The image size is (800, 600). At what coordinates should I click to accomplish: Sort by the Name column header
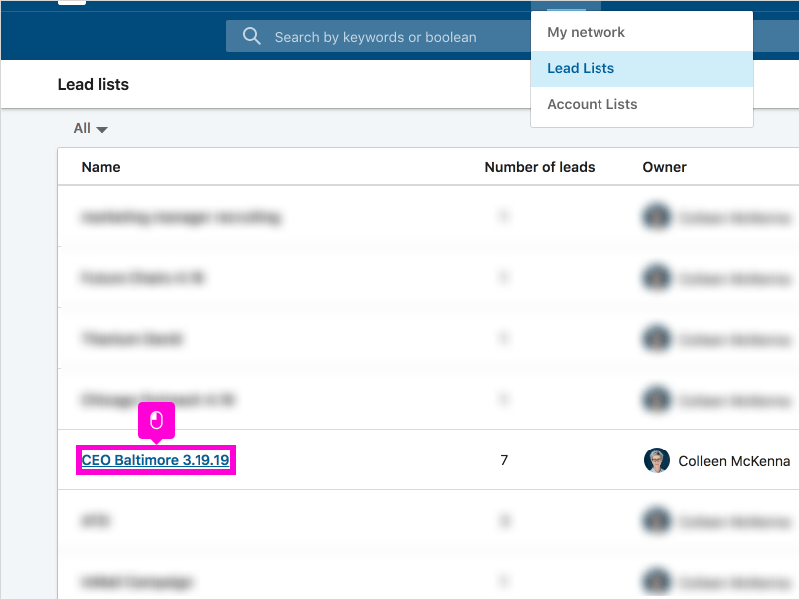tap(101, 167)
